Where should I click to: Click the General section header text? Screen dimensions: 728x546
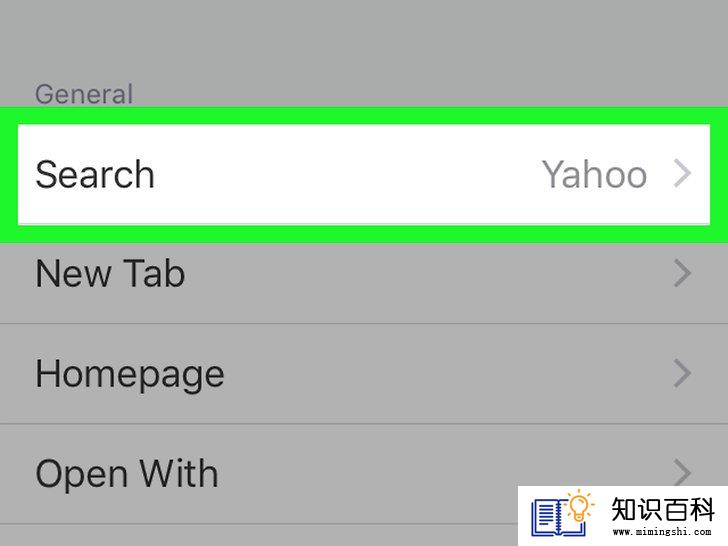84,94
